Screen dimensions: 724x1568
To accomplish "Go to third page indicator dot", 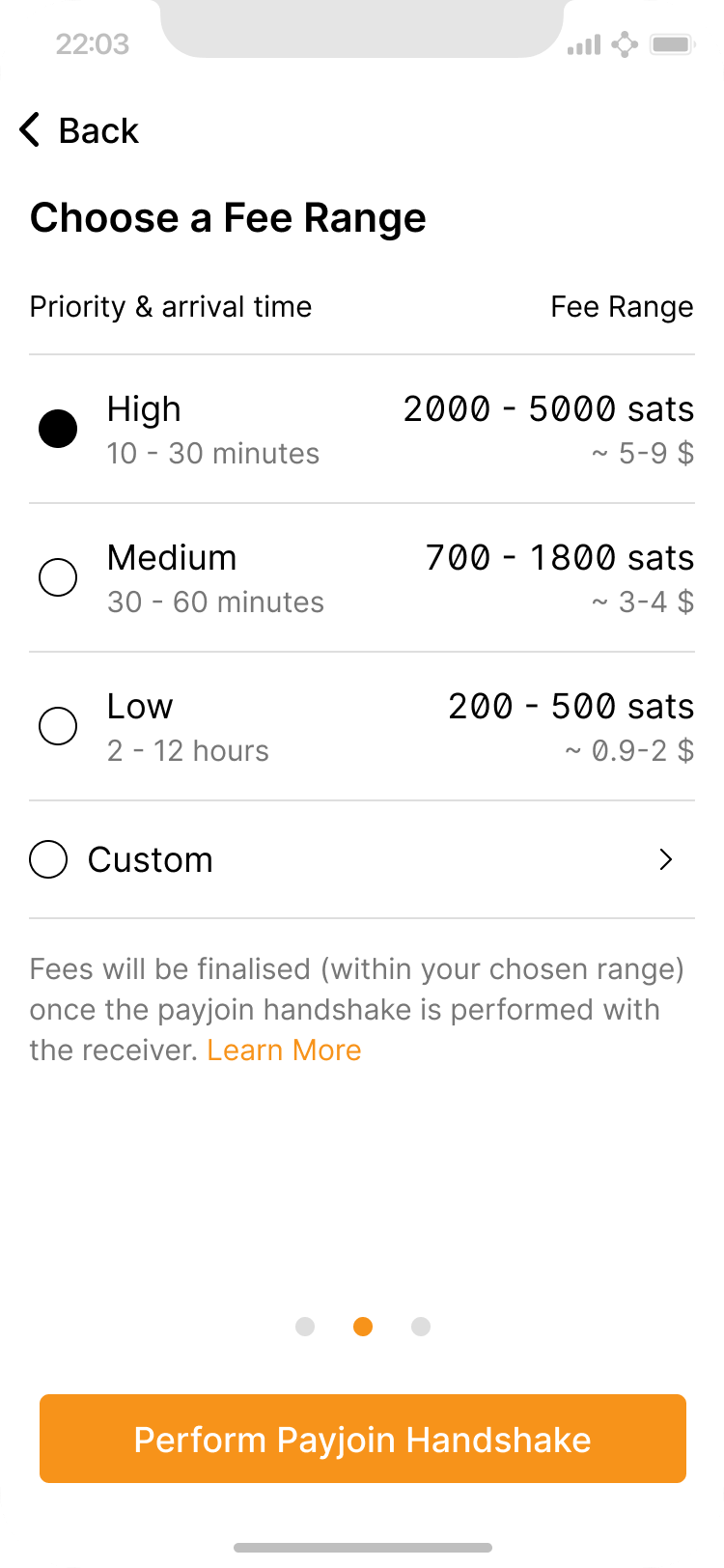I will tap(421, 1327).
